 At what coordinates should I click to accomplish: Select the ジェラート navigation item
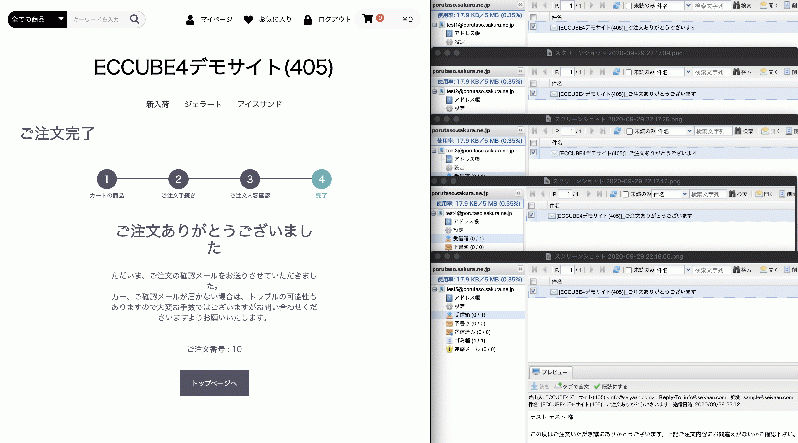(x=203, y=104)
